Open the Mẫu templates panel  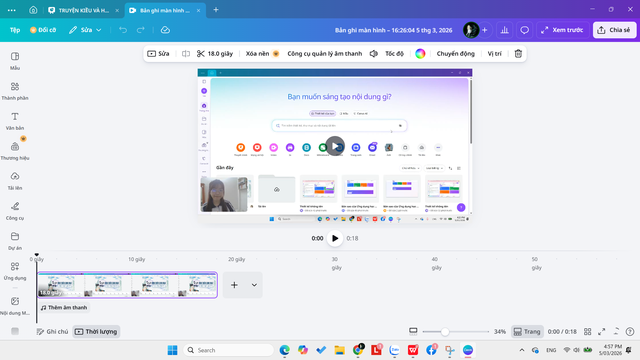[15, 61]
